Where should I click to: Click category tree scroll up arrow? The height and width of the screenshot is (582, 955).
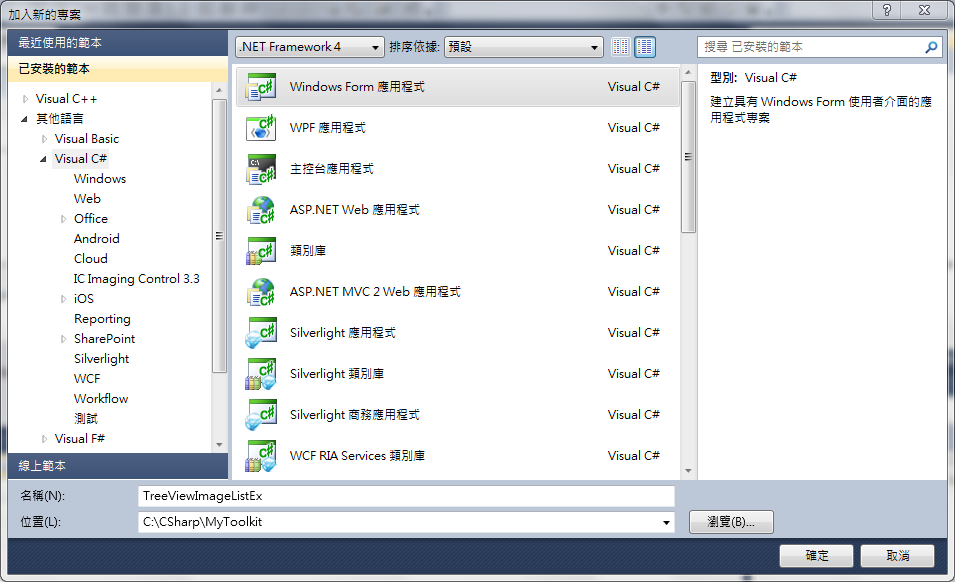click(x=219, y=90)
